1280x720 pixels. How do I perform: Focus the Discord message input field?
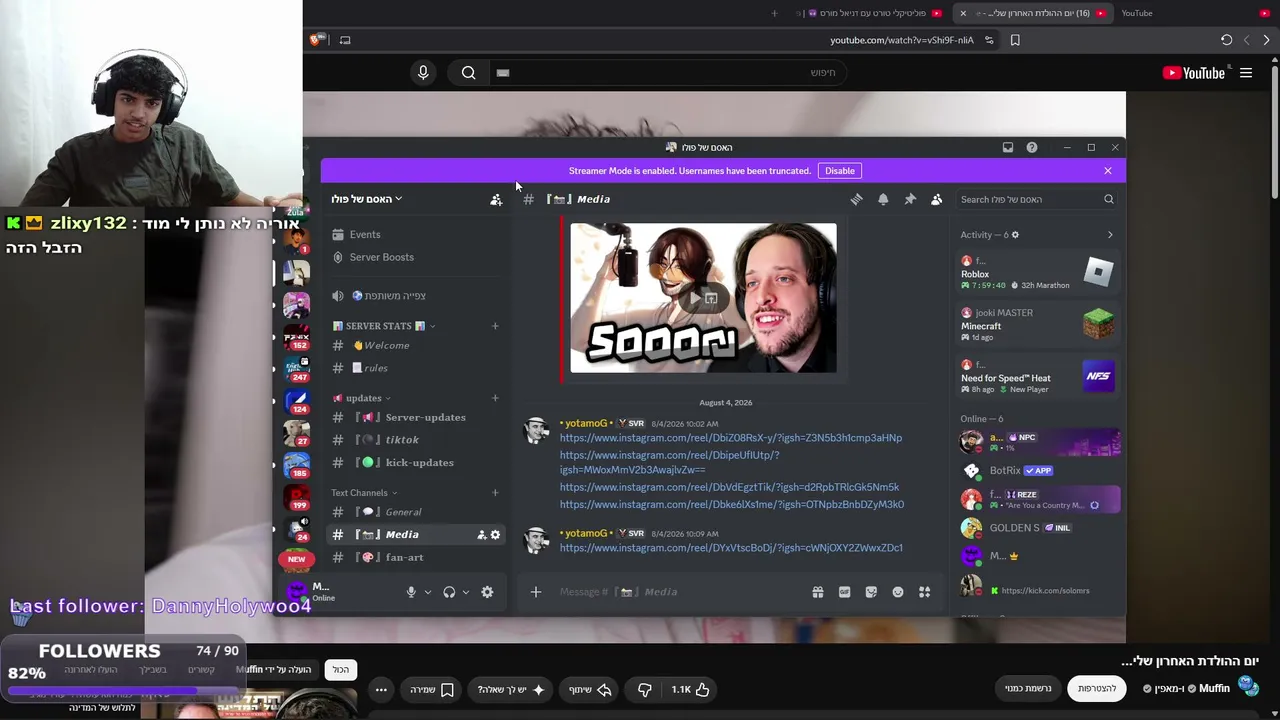point(680,592)
